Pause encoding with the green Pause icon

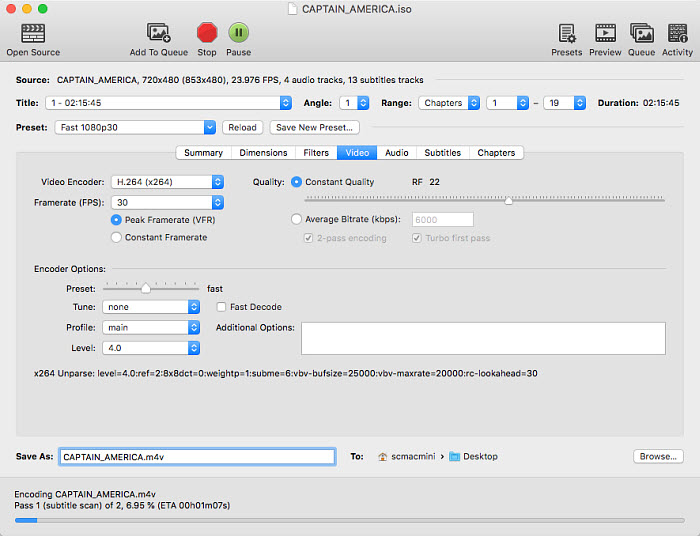click(x=238, y=33)
